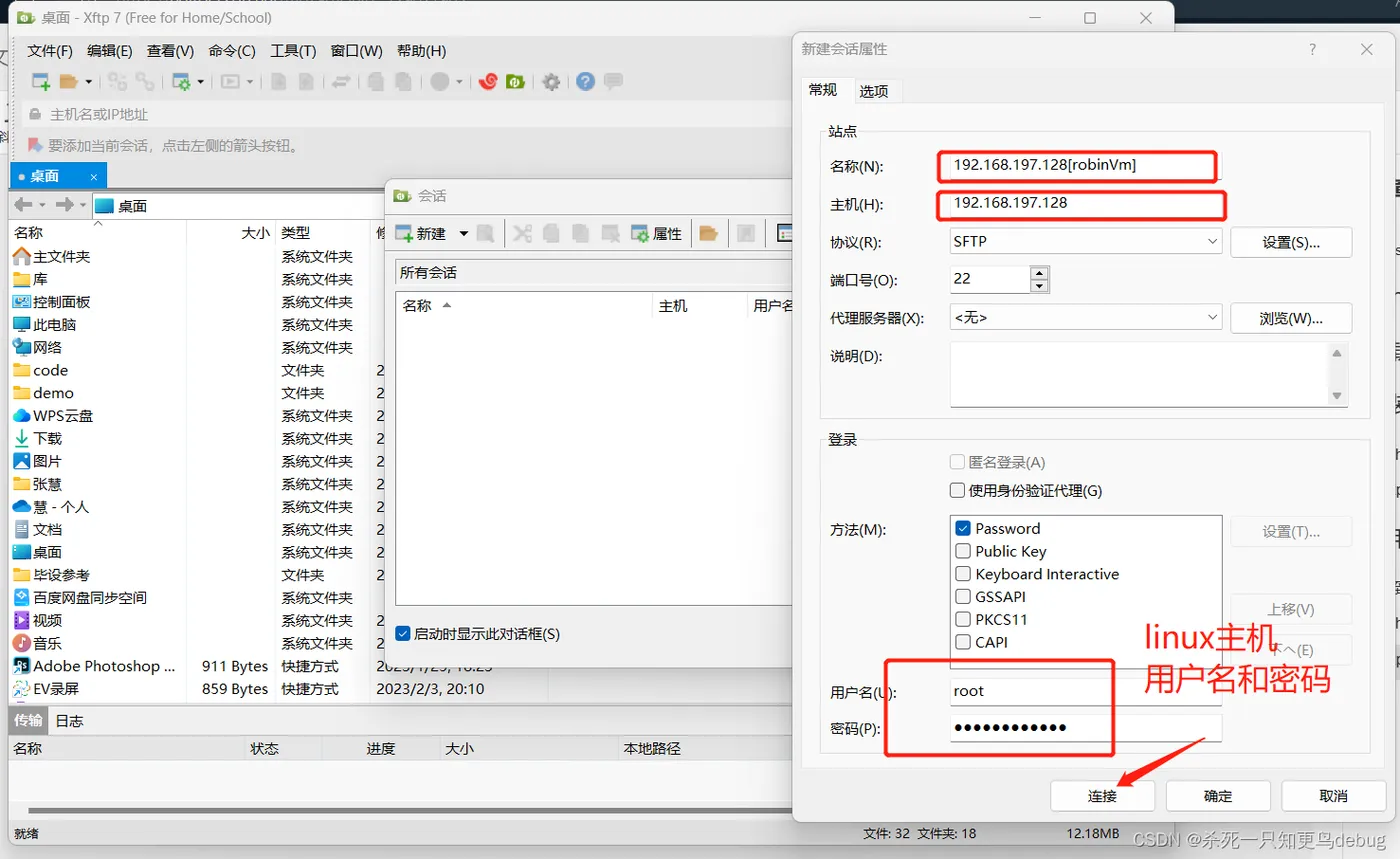Open options via the gear icon in the main toolbar
Screen dimensions: 1400x859
pyautogui.click(x=551, y=82)
